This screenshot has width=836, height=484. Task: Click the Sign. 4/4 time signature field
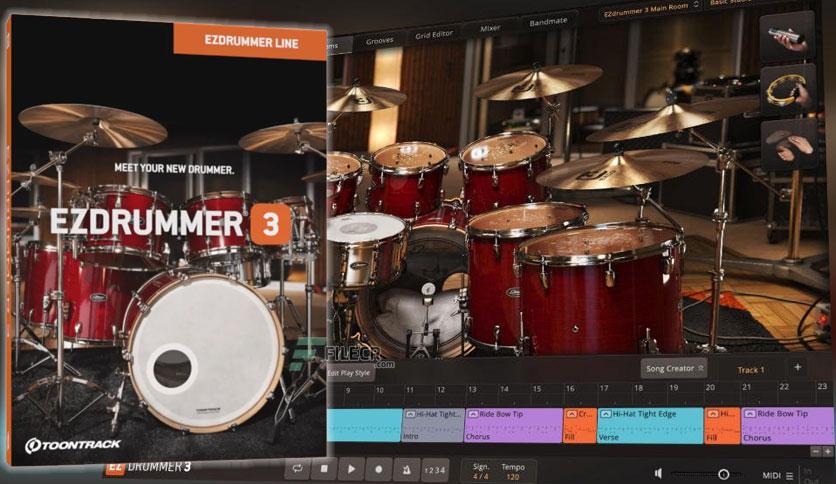click(x=481, y=471)
